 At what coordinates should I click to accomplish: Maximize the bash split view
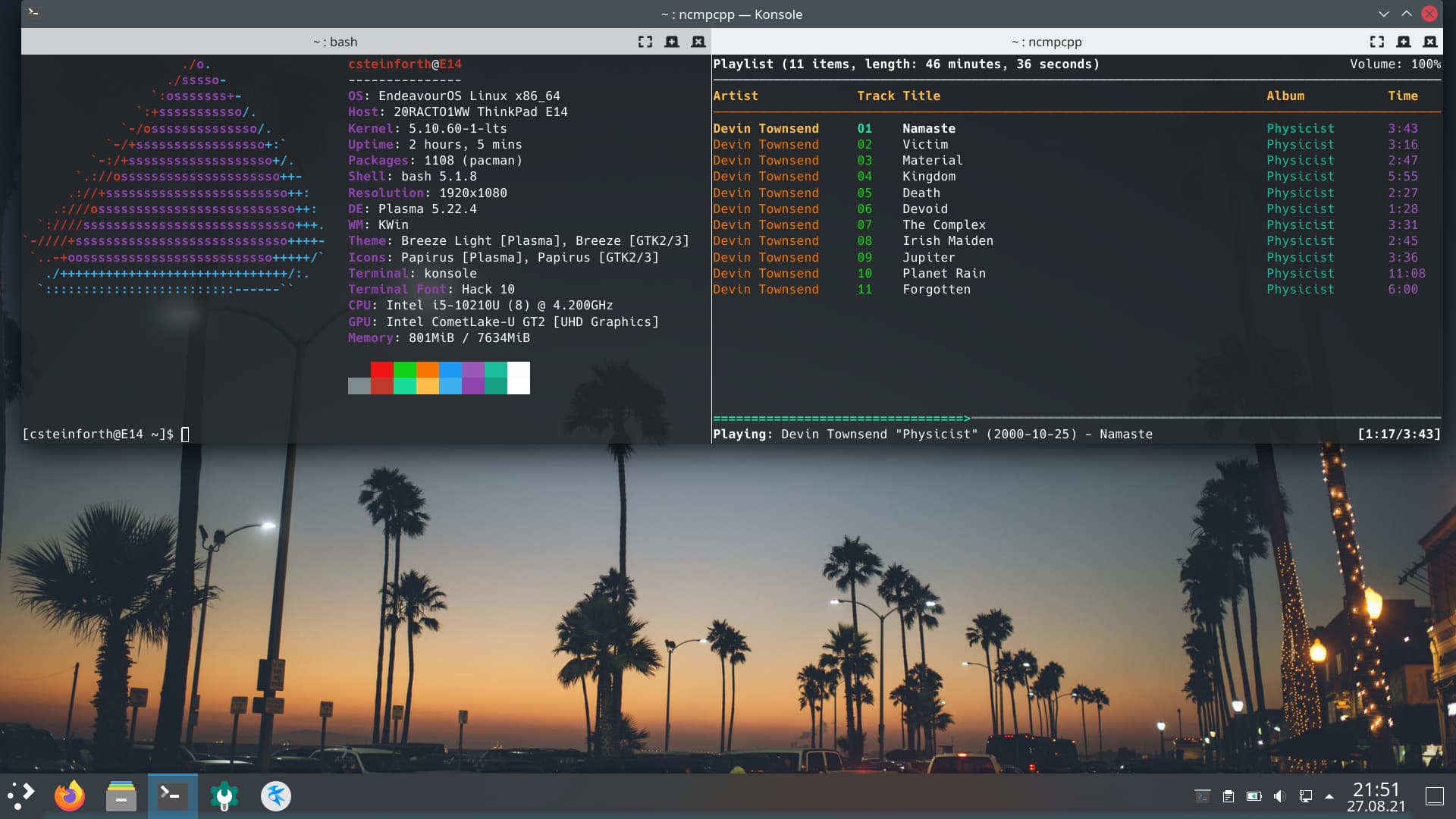coord(645,42)
